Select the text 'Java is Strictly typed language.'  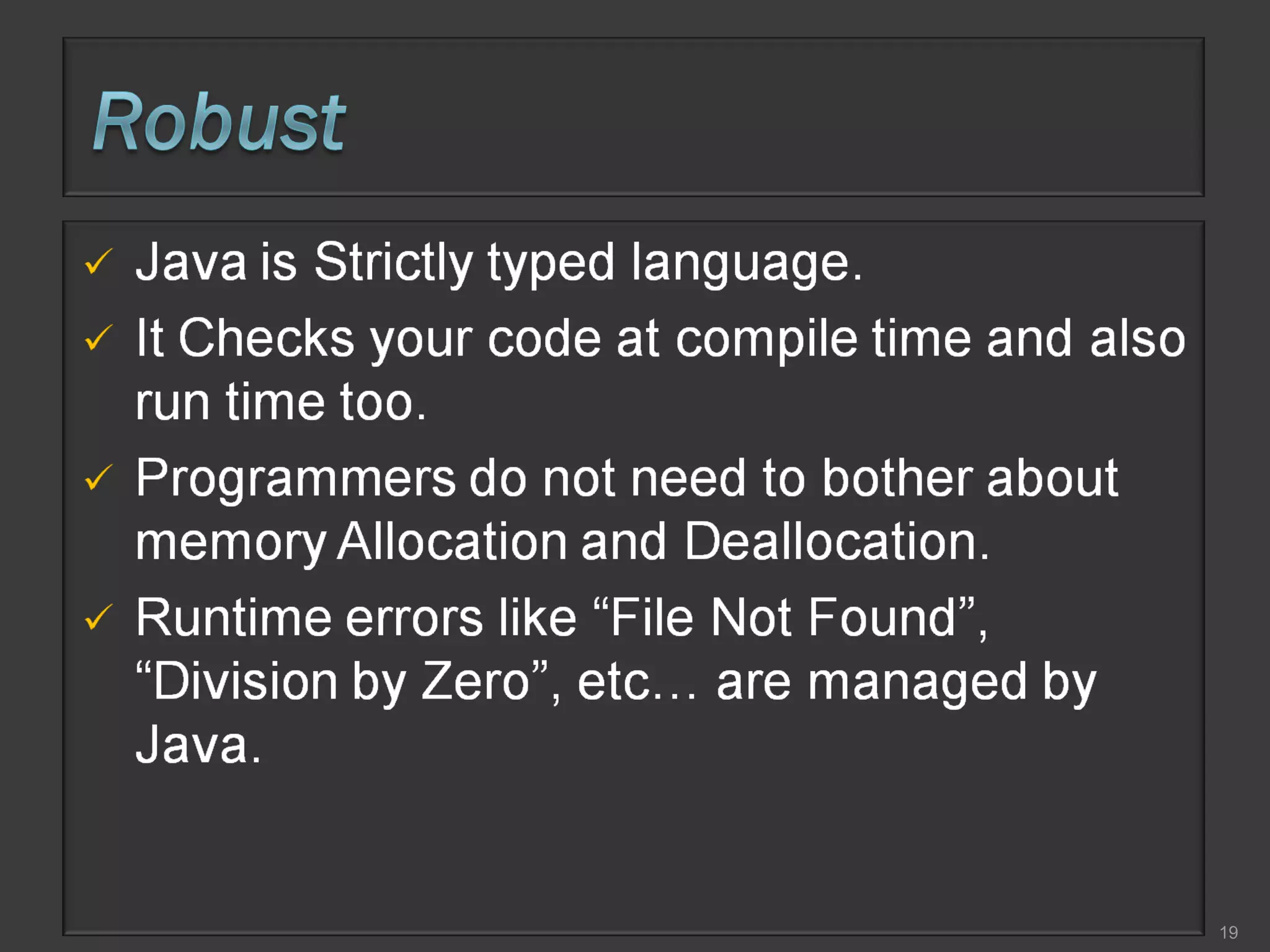pyautogui.click(x=499, y=263)
